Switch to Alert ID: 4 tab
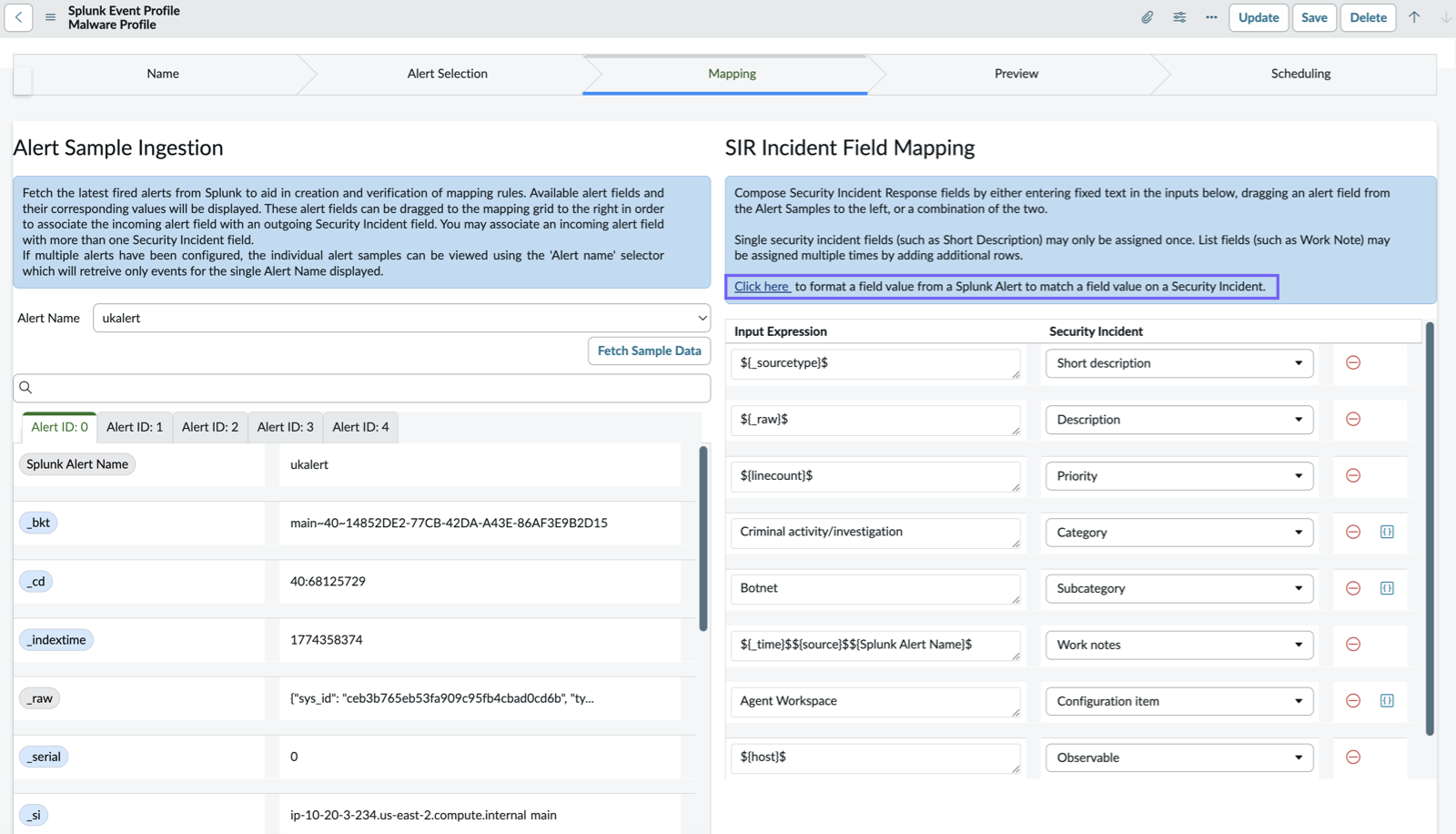The height and width of the screenshot is (834, 1456). pyautogui.click(x=360, y=427)
